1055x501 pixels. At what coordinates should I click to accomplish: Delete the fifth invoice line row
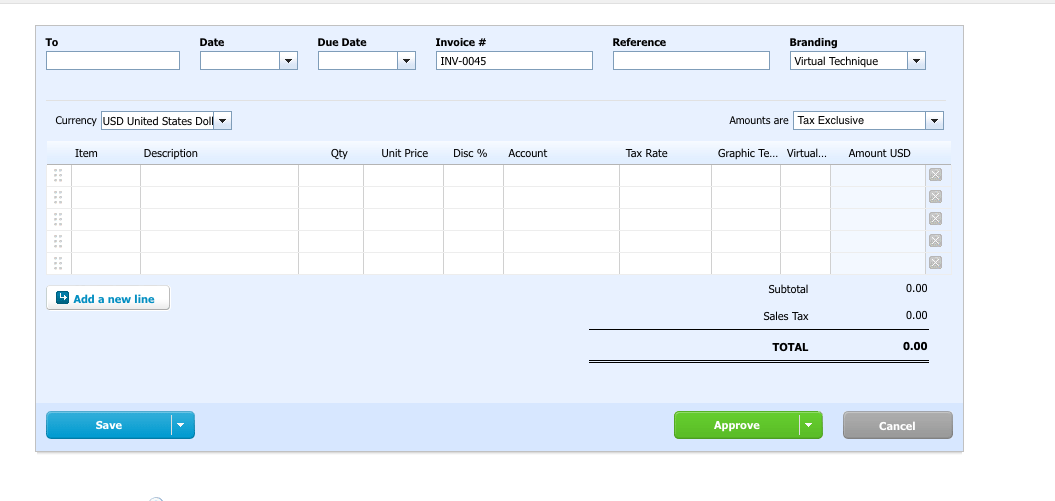935,262
